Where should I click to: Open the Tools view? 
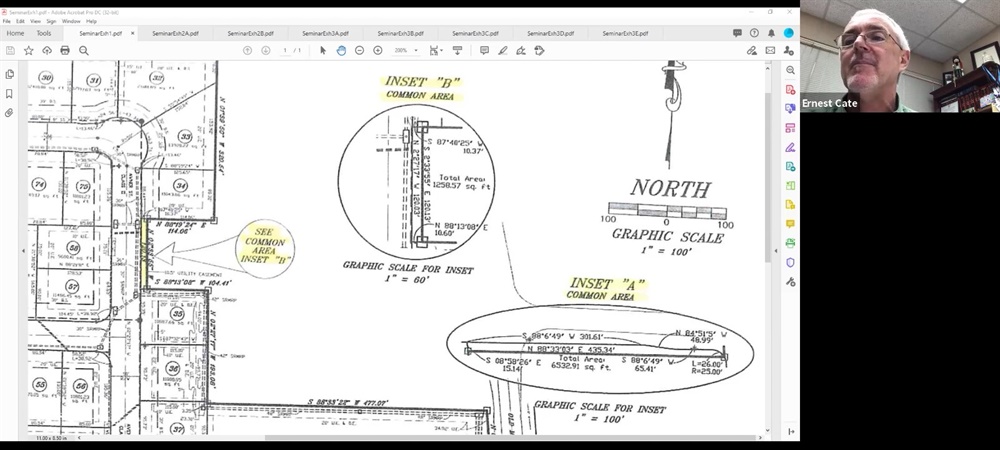(x=43, y=33)
